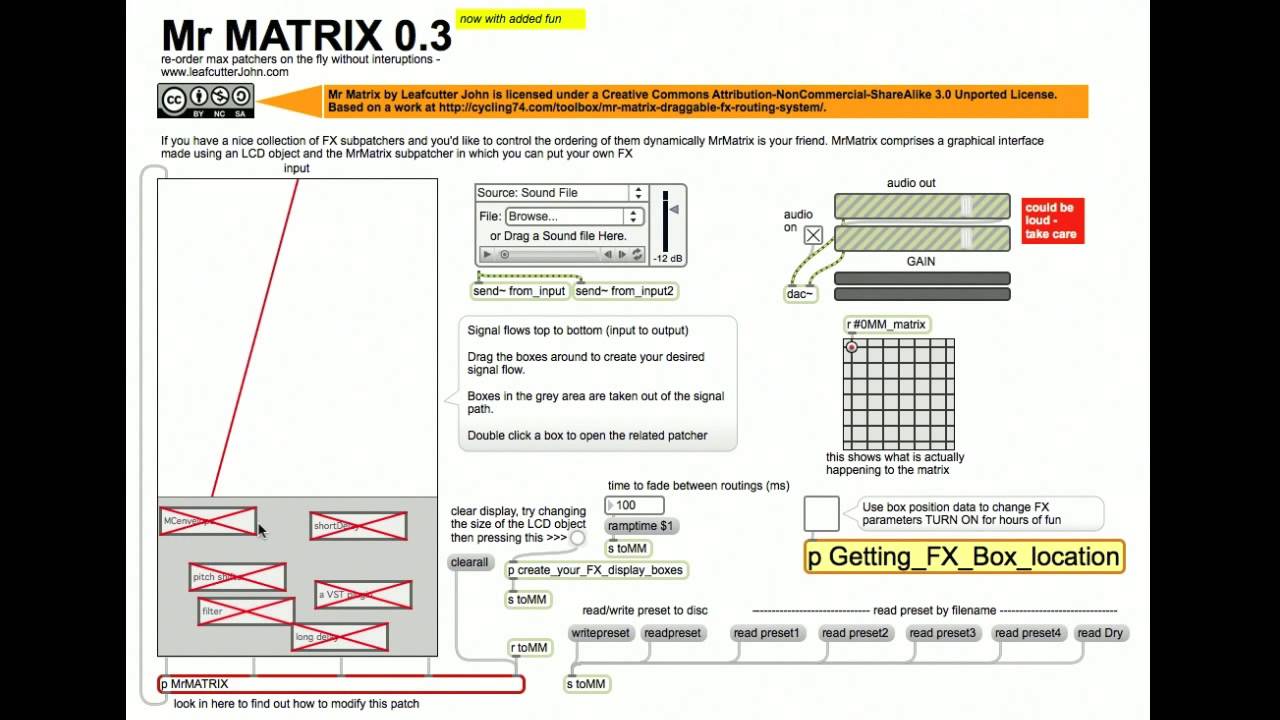Click the writepreset message button
This screenshot has height=720, width=1280.
[601, 633]
